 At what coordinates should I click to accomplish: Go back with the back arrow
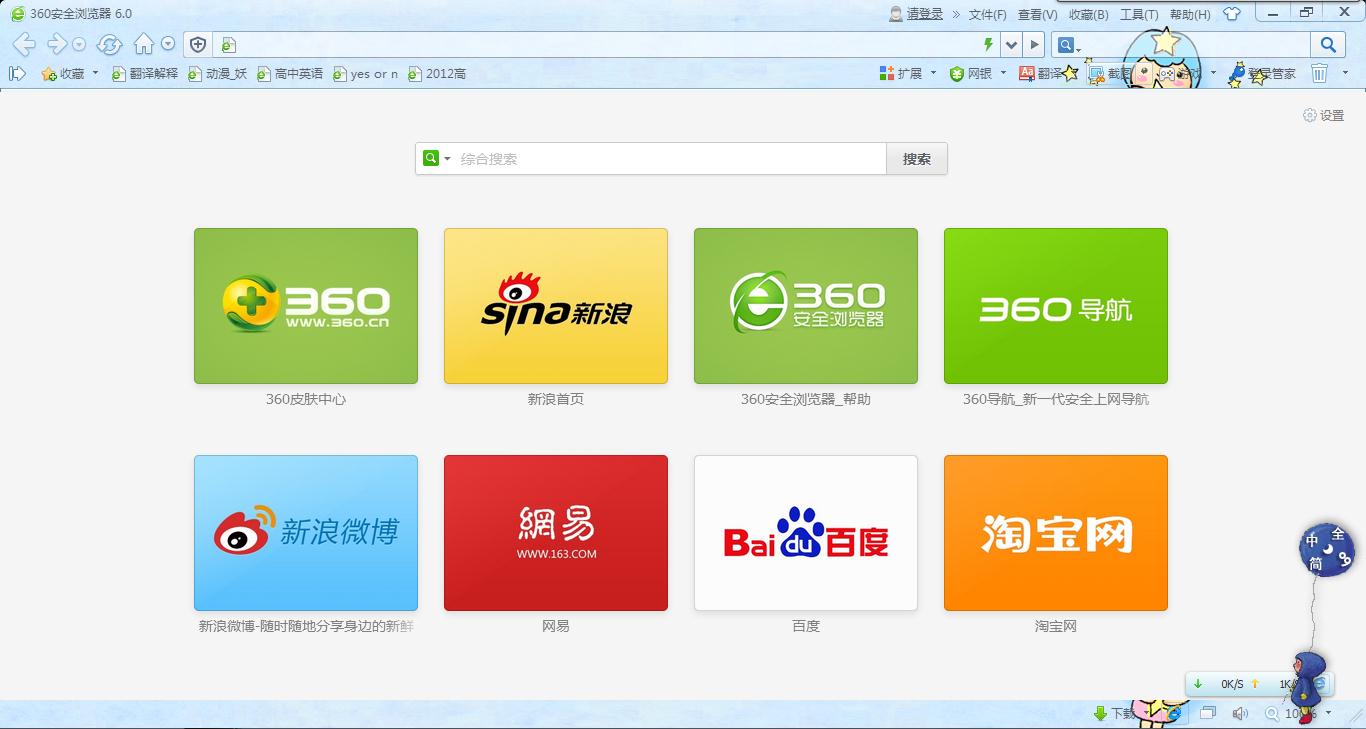[24, 44]
